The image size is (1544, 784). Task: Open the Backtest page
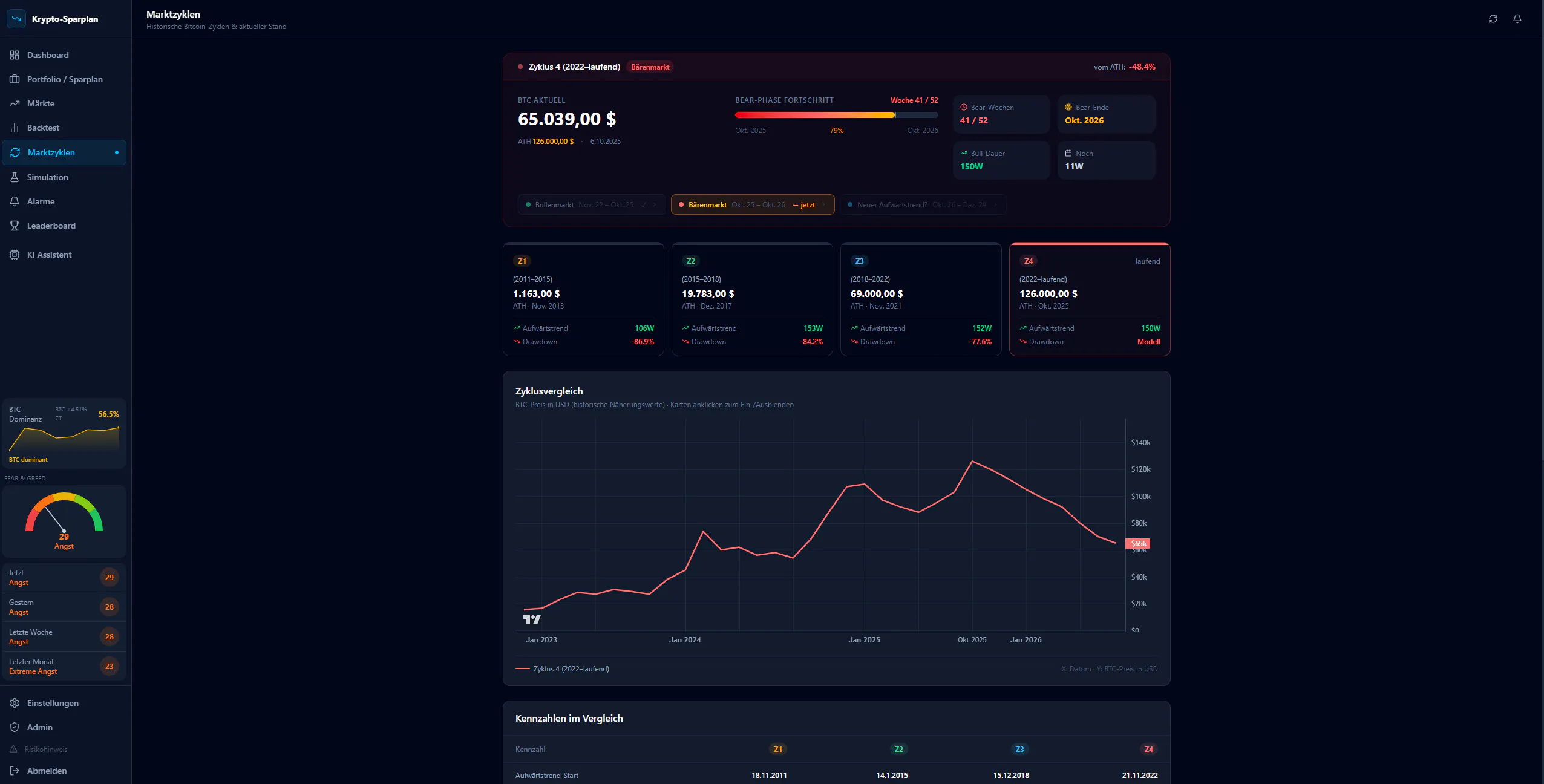(65, 128)
